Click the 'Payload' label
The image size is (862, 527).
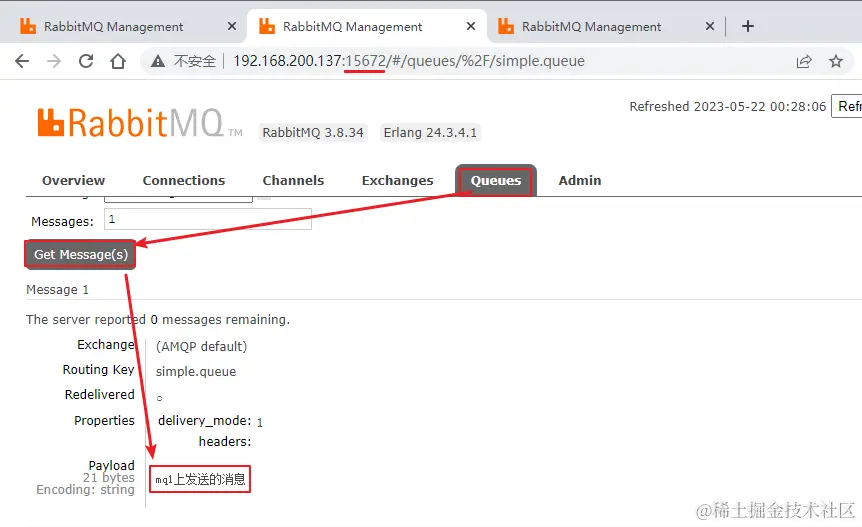click(112, 465)
